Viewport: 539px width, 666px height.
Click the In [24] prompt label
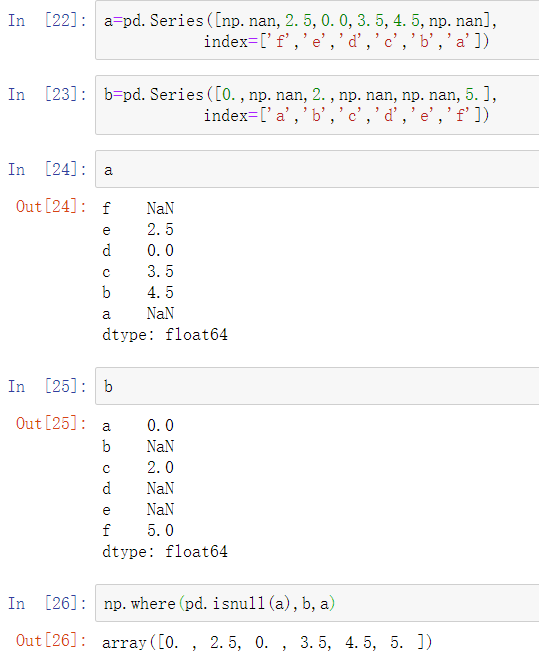[47, 169]
